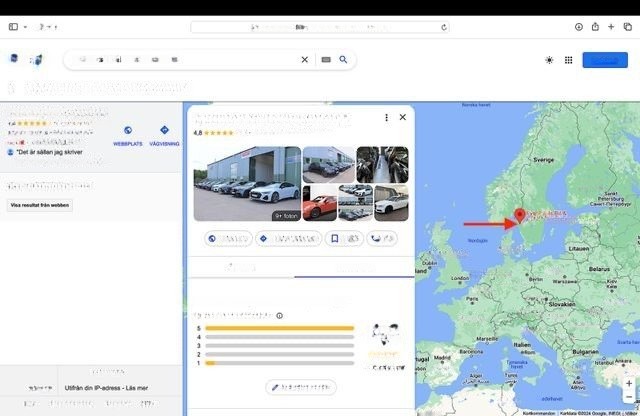This screenshot has height=416, width=640.
Task: Click the 4,8 star rating on the card
Action: 213,133
